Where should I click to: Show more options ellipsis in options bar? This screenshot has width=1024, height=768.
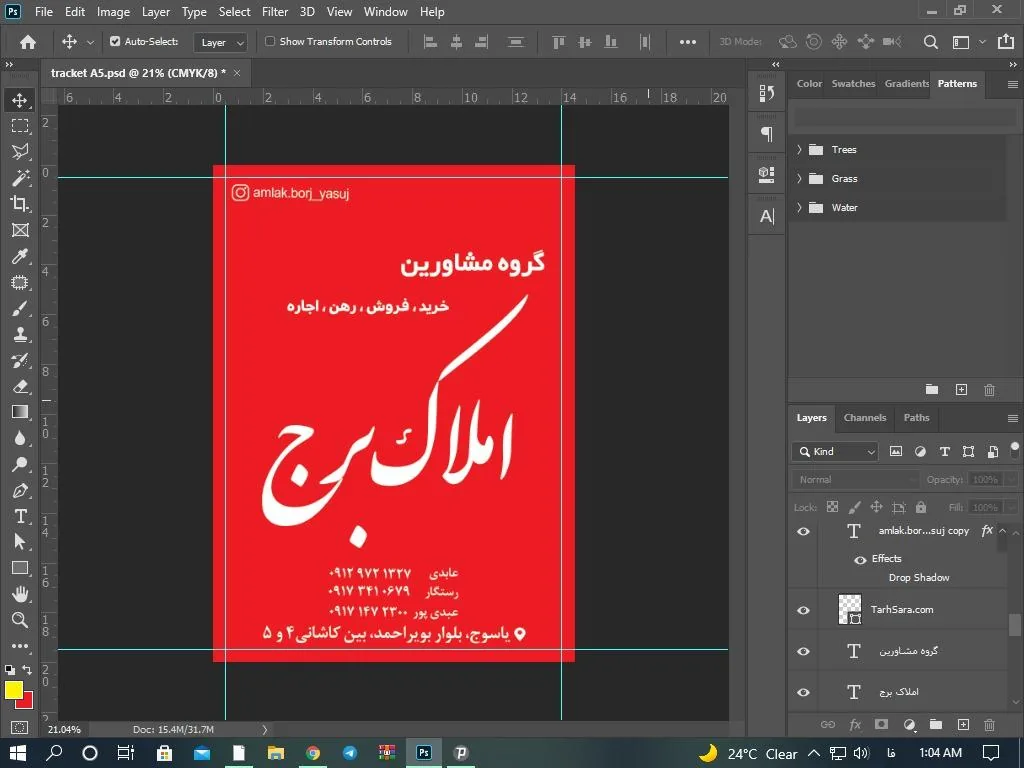point(688,42)
